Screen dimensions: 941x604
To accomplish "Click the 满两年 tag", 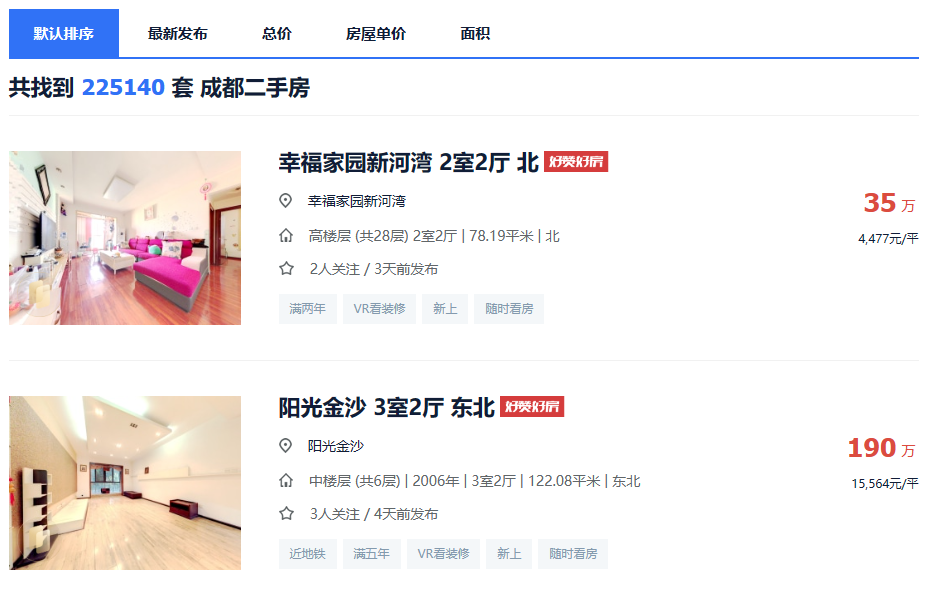I will [307, 309].
